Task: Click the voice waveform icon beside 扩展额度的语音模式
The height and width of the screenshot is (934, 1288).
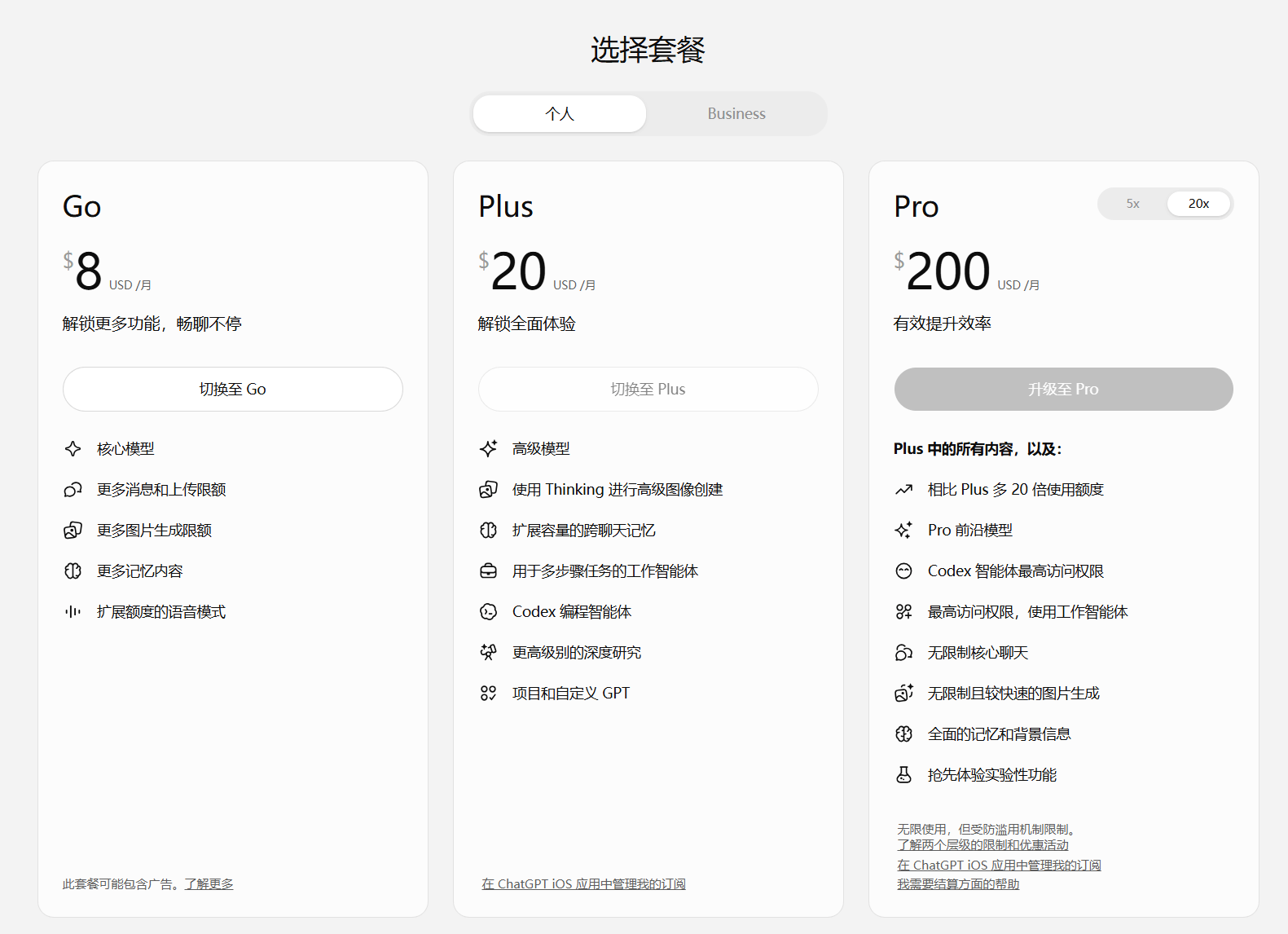Action: point(73,612)
